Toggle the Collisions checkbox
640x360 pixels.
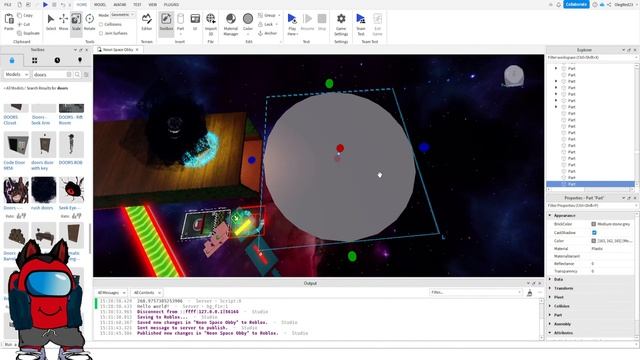tap(101, 24)
